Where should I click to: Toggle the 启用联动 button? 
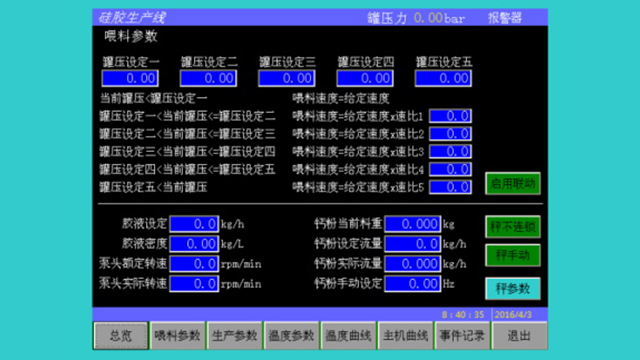click(513, 183)
